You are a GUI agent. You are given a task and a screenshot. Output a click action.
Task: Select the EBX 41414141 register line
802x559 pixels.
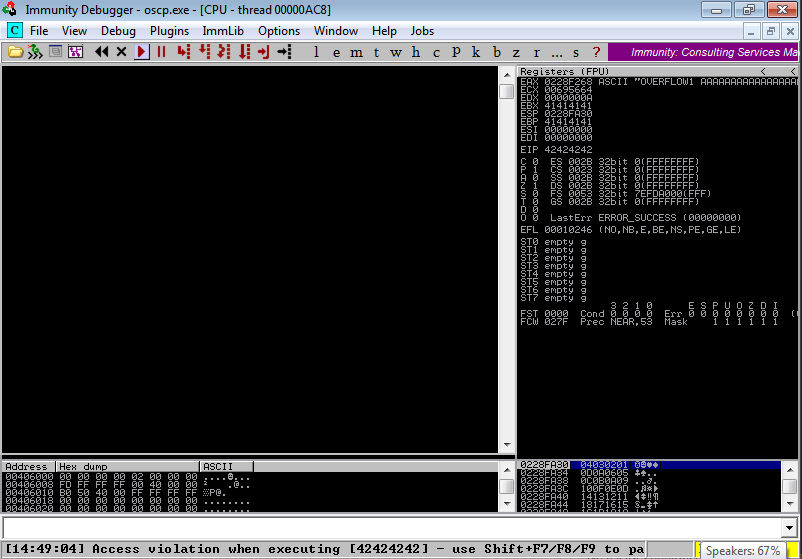(x=556, y=105)
